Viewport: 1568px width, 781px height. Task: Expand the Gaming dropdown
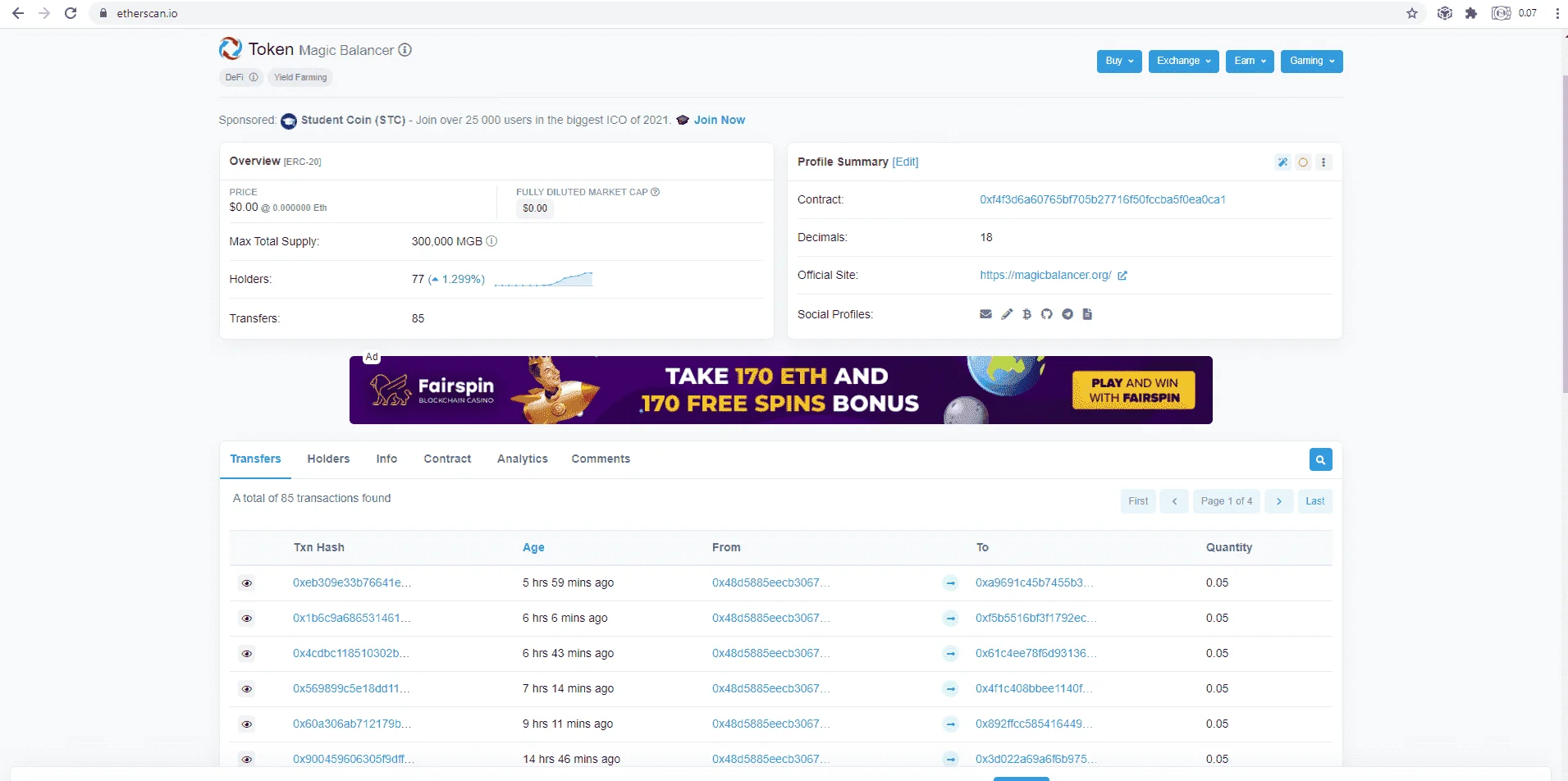1311,62
